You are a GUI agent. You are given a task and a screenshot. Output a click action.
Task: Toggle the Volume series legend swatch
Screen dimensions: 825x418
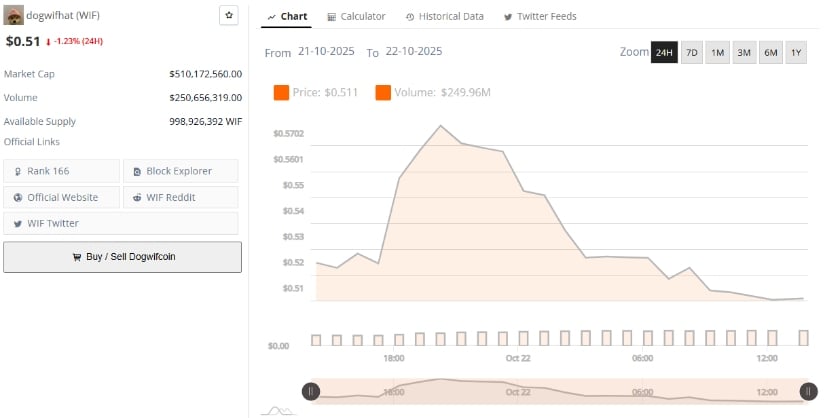383,92
